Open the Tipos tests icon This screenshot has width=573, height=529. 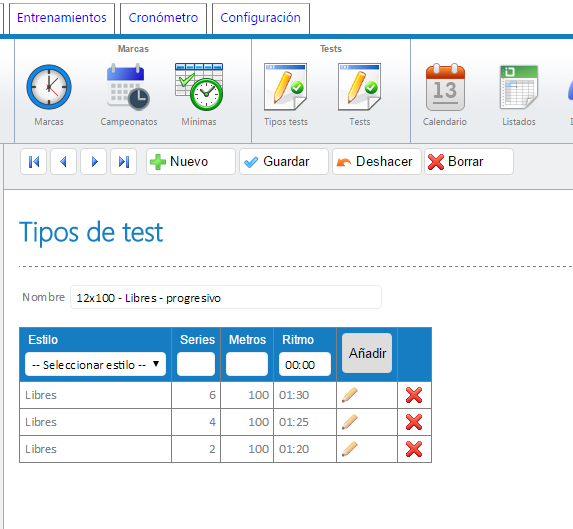(x=286, y=87)
